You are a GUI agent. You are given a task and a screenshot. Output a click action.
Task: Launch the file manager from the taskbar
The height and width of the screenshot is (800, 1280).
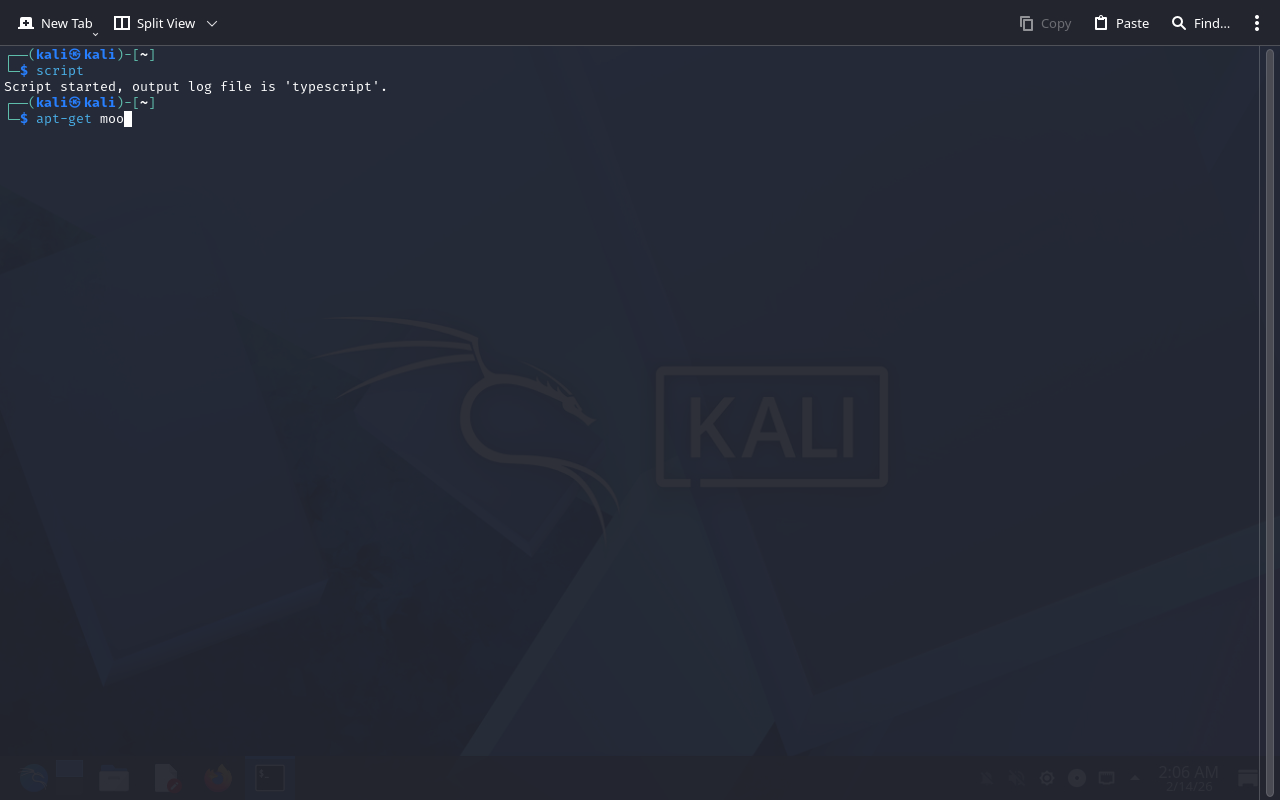pos(114,778)
